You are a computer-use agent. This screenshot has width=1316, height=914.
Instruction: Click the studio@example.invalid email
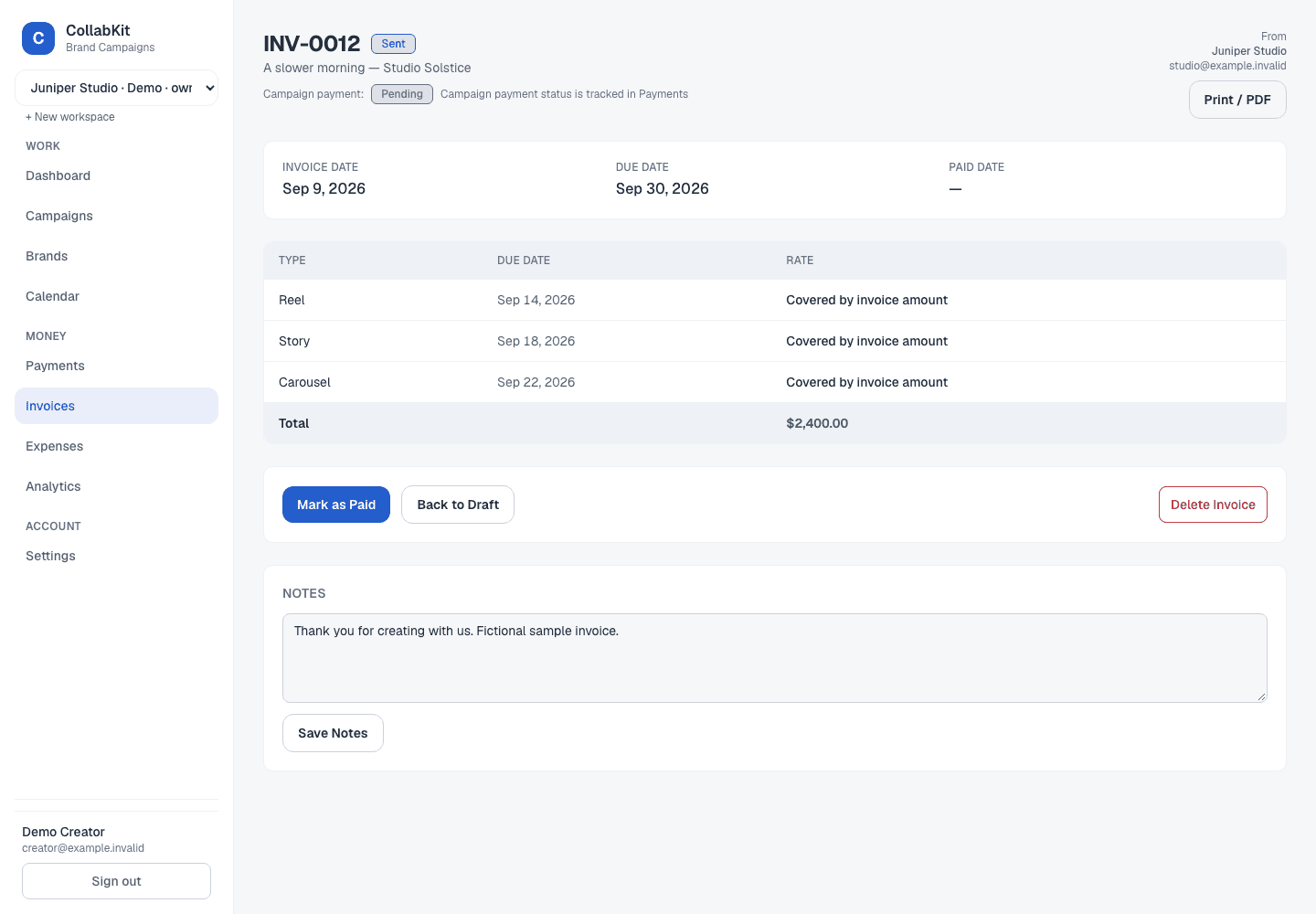pyautogui.click(x=1227, y=66)
